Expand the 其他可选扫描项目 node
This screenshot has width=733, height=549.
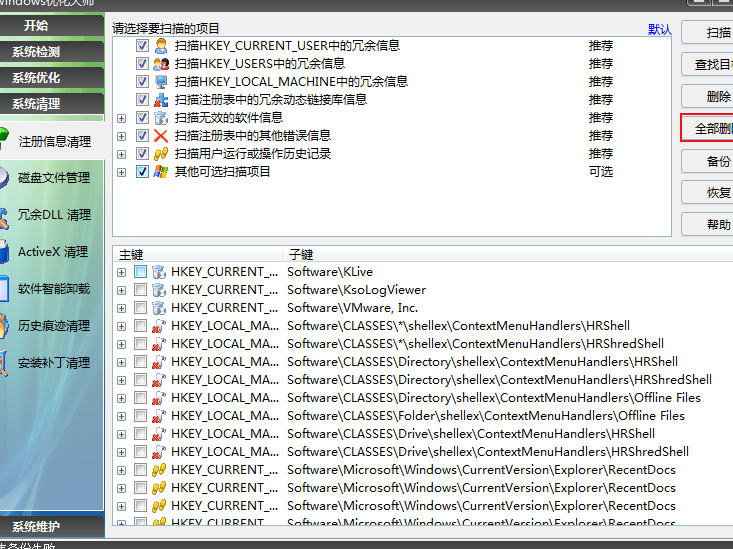122,172
